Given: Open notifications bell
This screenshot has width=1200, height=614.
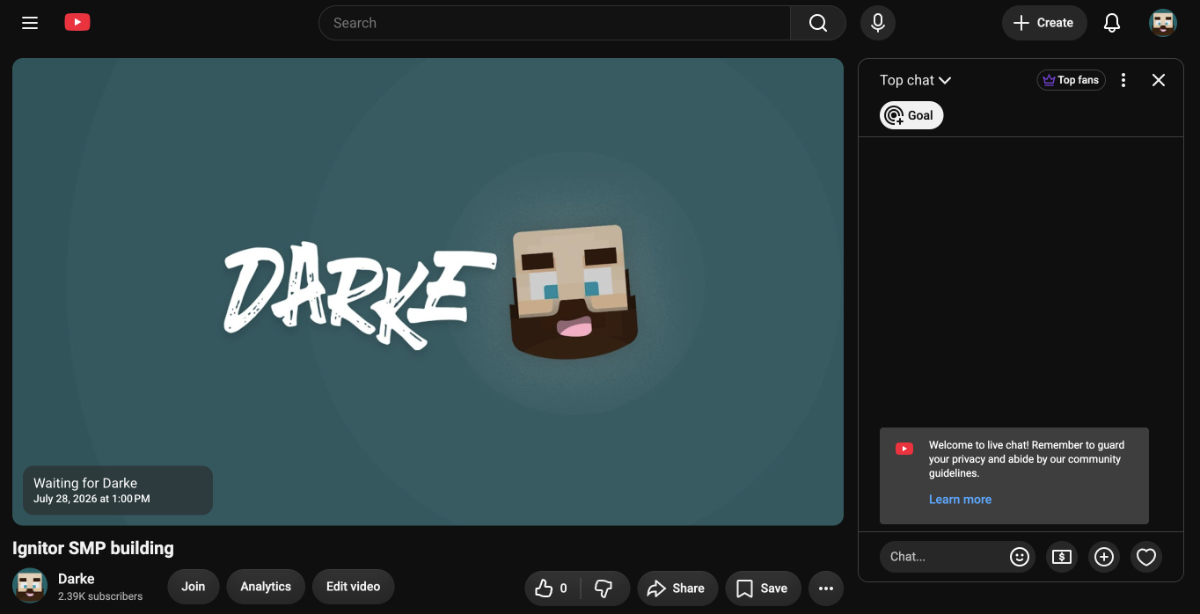Looking at the screenshot, I should (x=1112, y=23).
